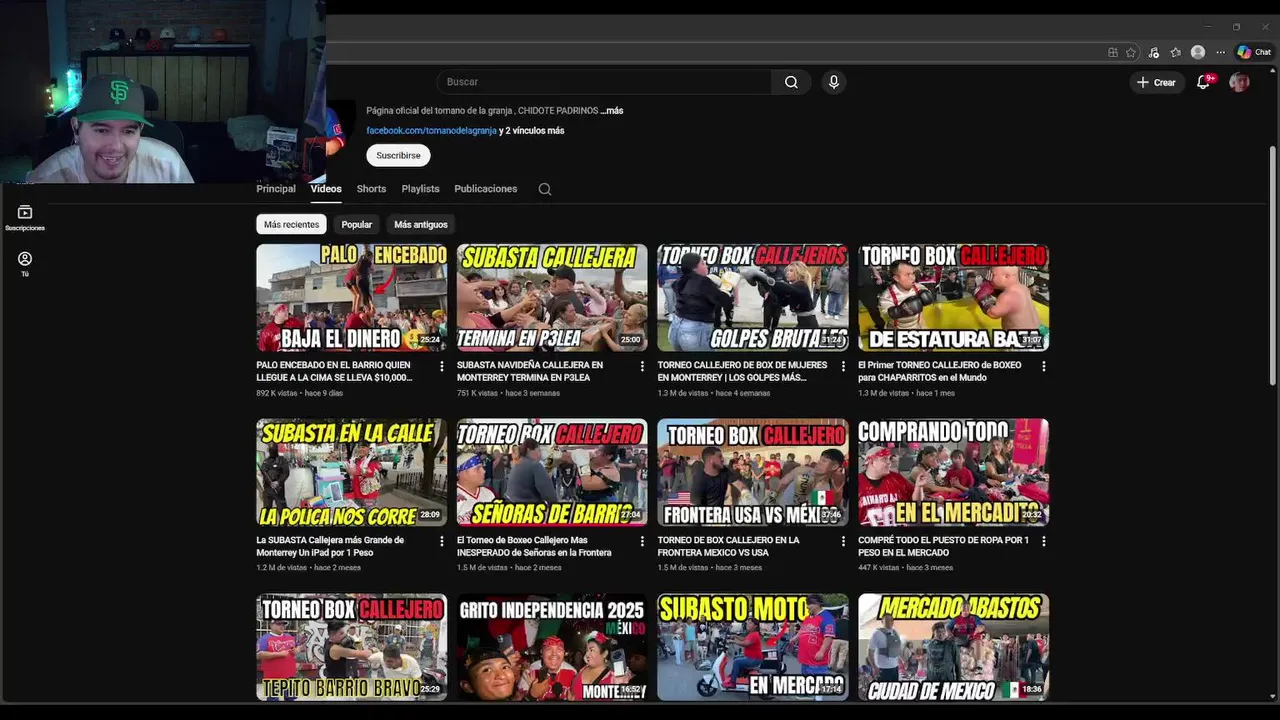
Task: Click in the Buscar search field
Action: (x=604, y=82)
